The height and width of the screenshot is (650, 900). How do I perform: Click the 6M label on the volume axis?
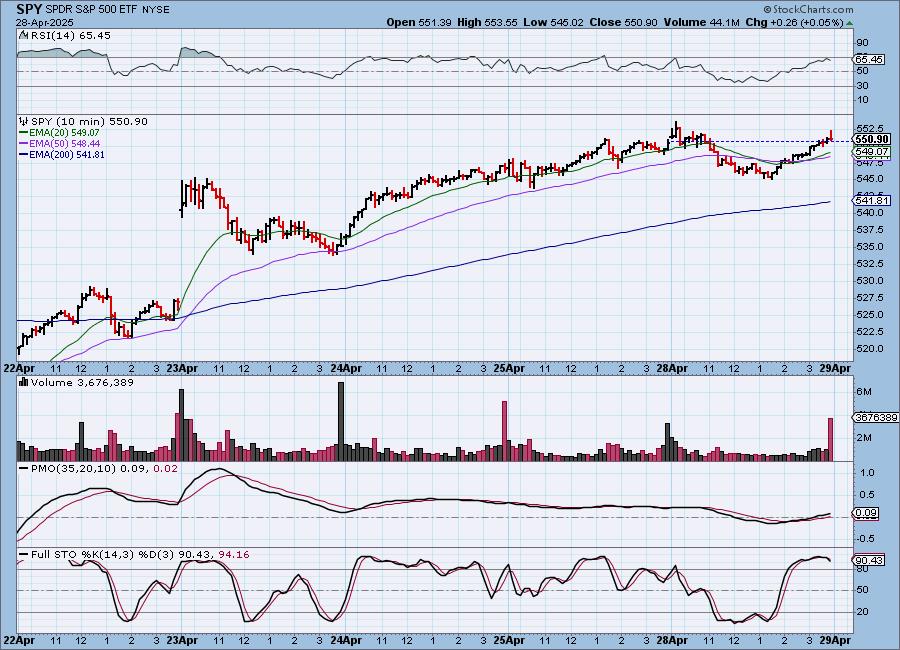click(864, 392)
